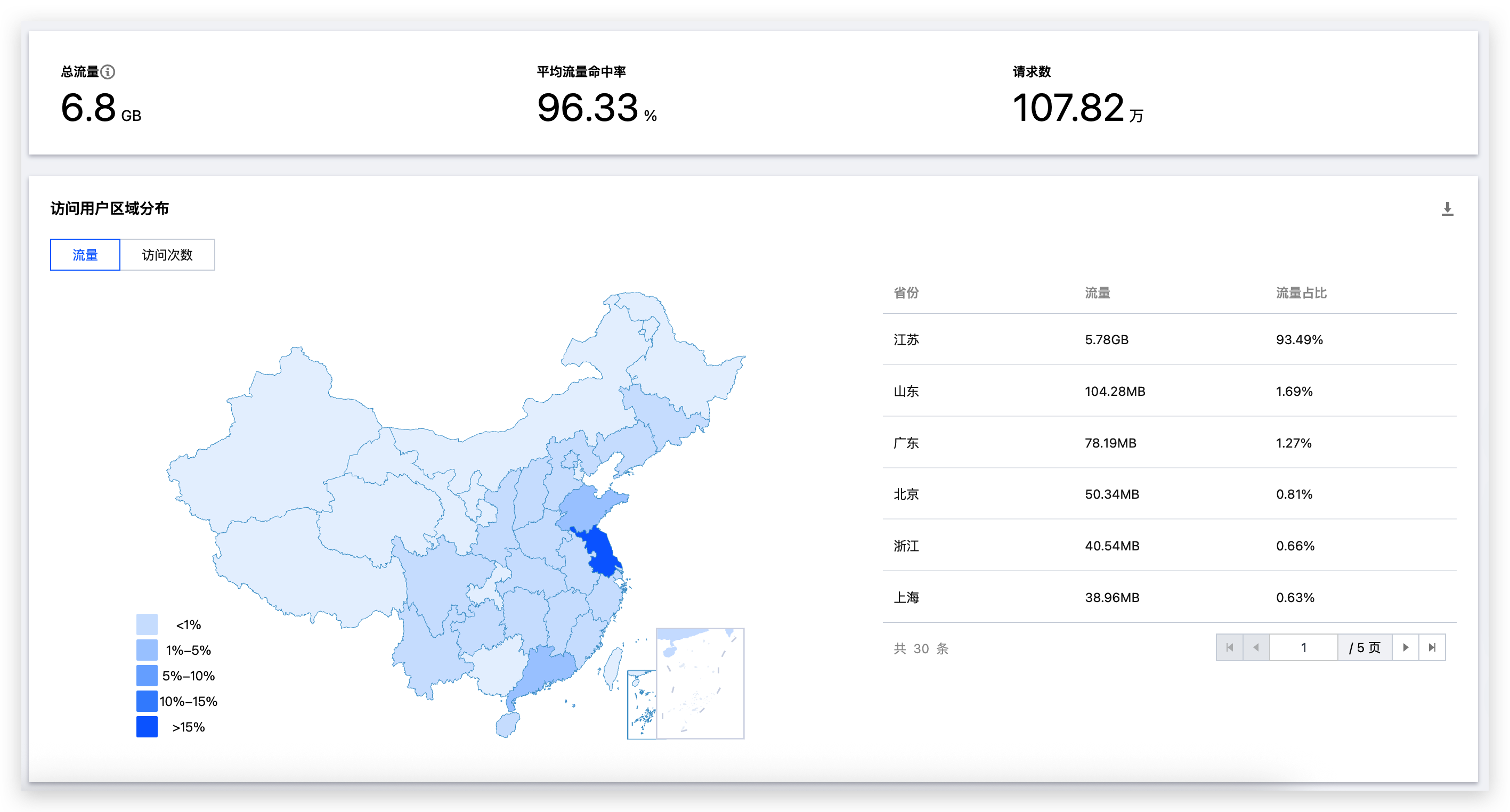The image size is (1510, 812).
Task: Toggle the 1%–5% legend swatch
Action: coord(147,649)
